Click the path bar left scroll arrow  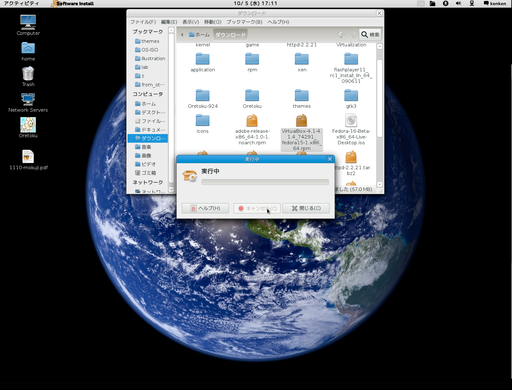pyautogui.click(x=182, y=35)
